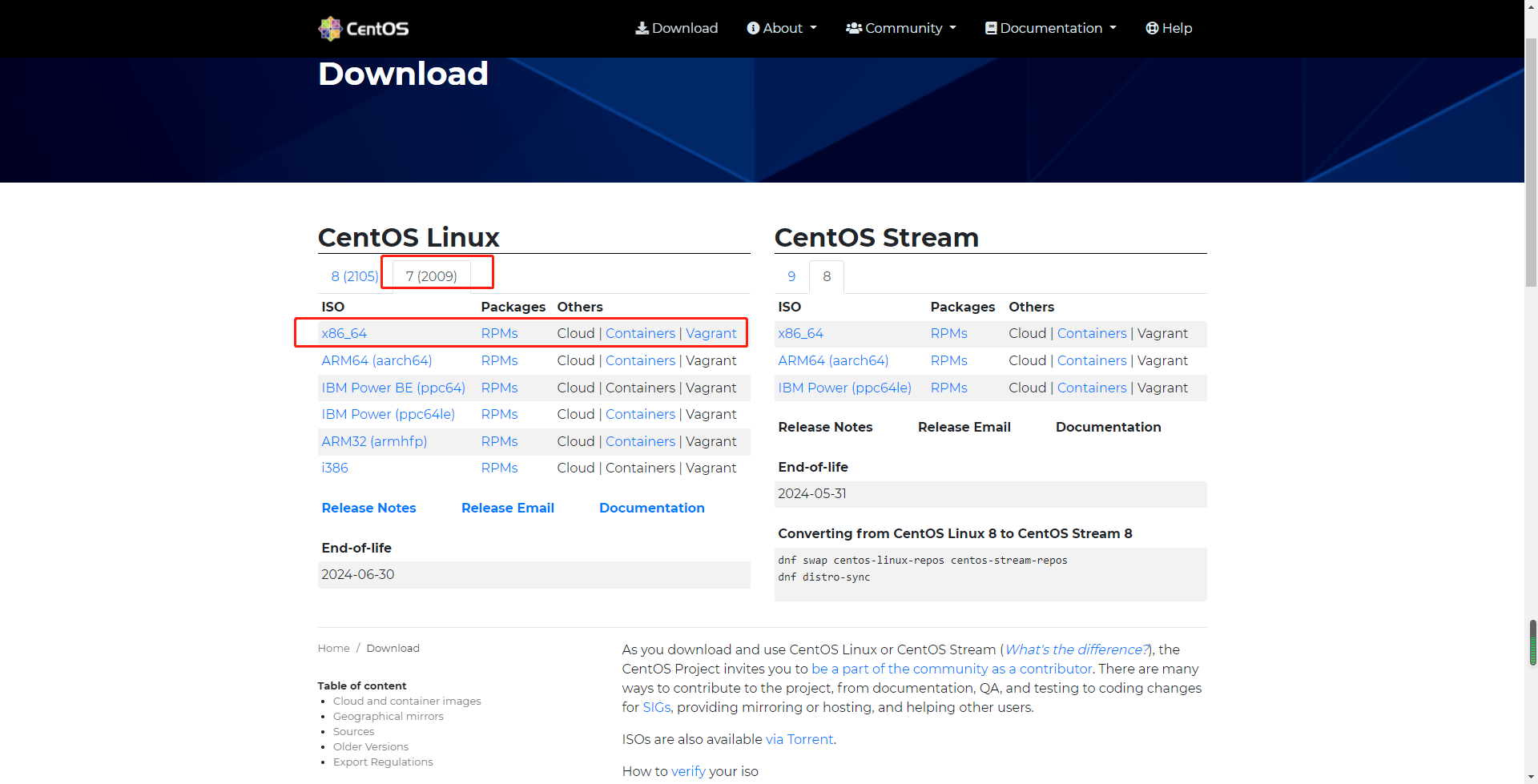Expand the About dropdown caret
The image size is (1538, 784).
click(x=814, y=28)
